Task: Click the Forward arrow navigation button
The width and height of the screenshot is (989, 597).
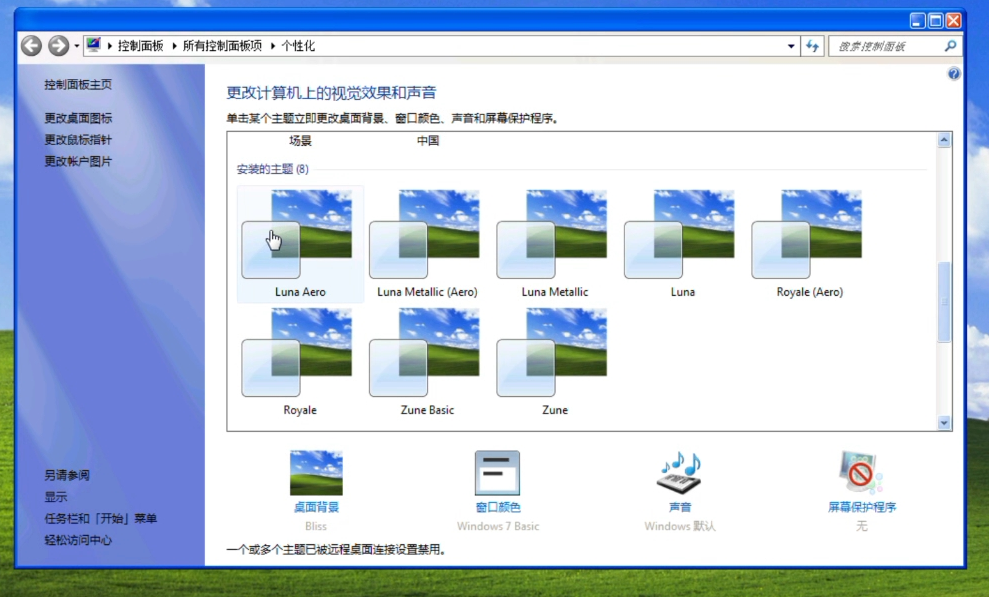Action: 59,45
